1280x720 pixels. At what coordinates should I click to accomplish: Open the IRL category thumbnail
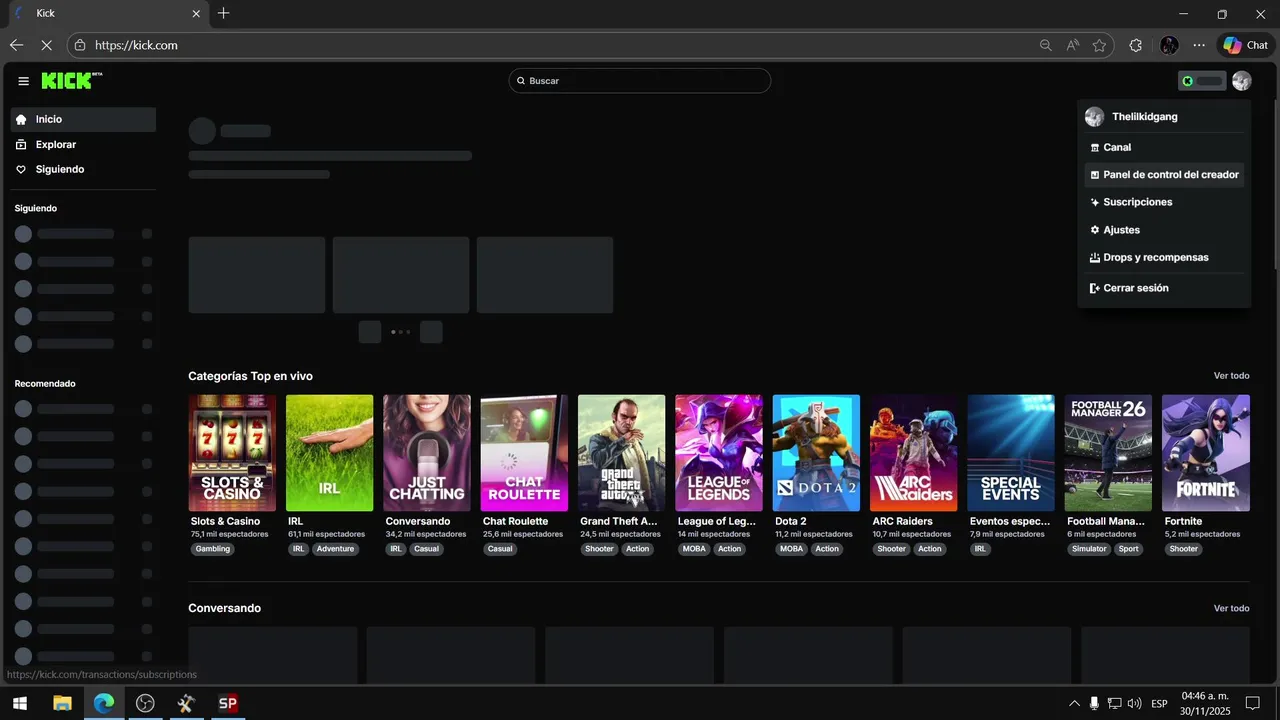[x=329, y=453]
